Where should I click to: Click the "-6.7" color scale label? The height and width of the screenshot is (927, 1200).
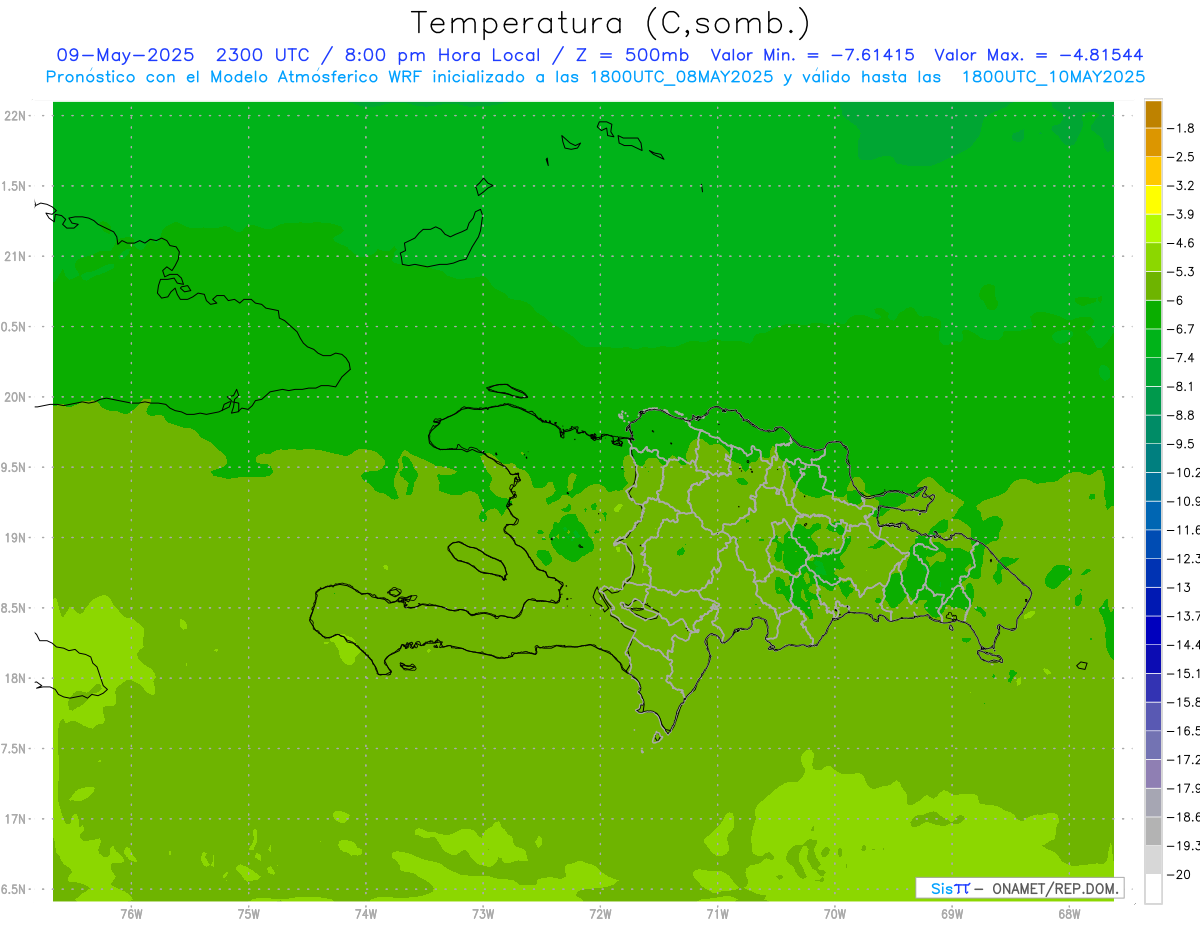click(1182, 329)
